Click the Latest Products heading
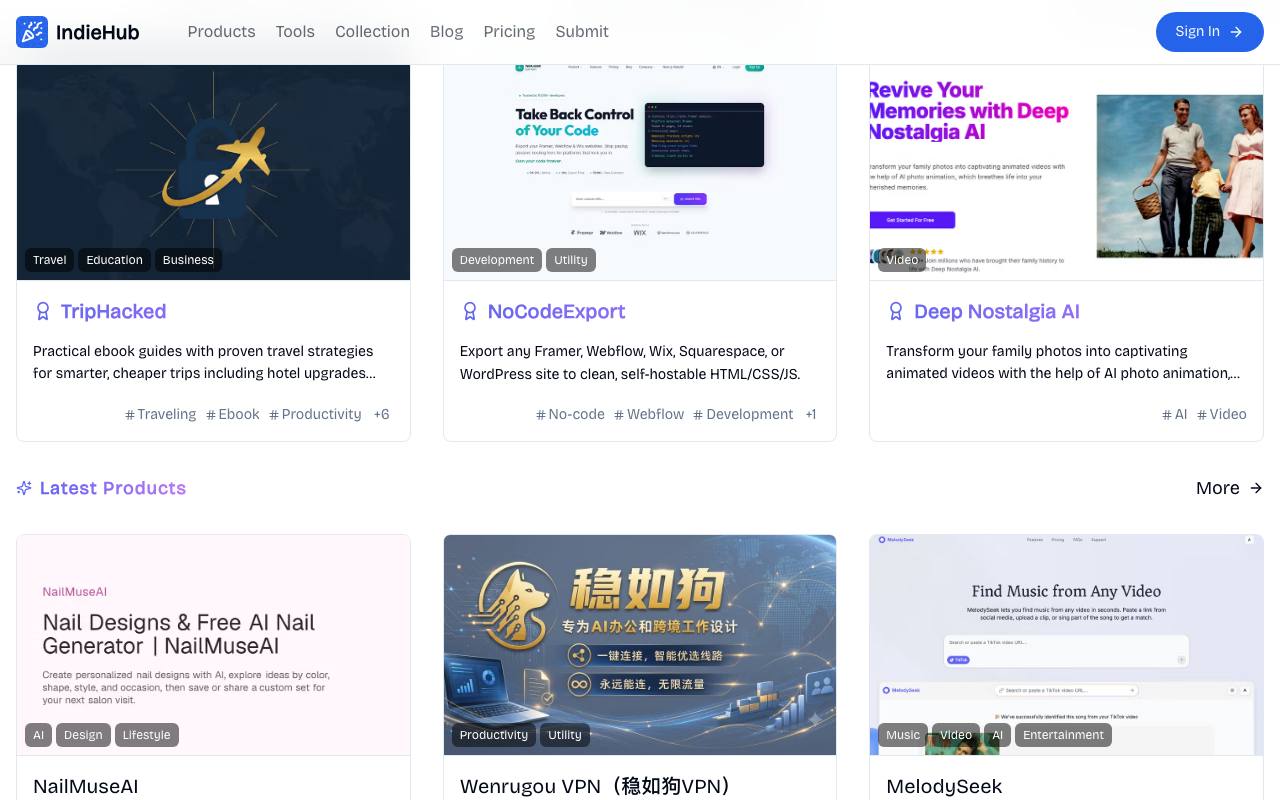The image size is (1280, 800). 113,488
